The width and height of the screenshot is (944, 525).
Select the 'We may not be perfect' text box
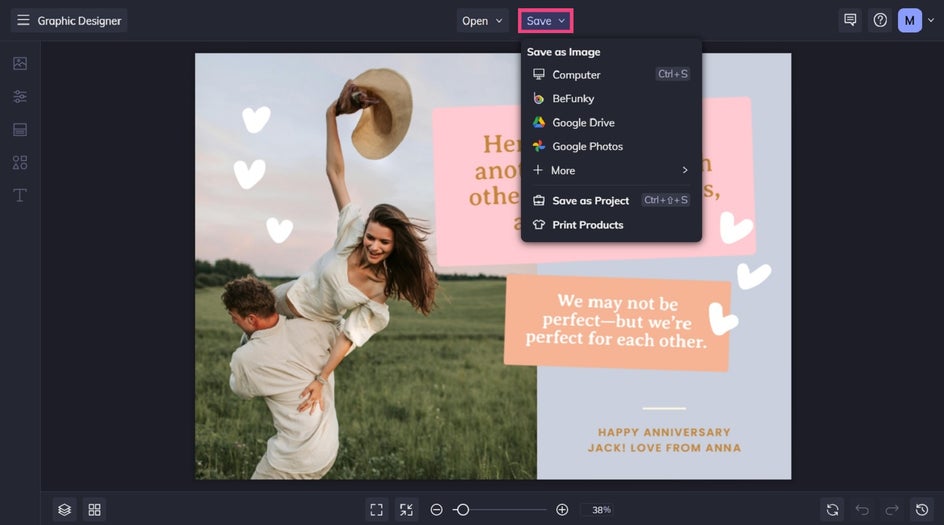click(616, 322)
